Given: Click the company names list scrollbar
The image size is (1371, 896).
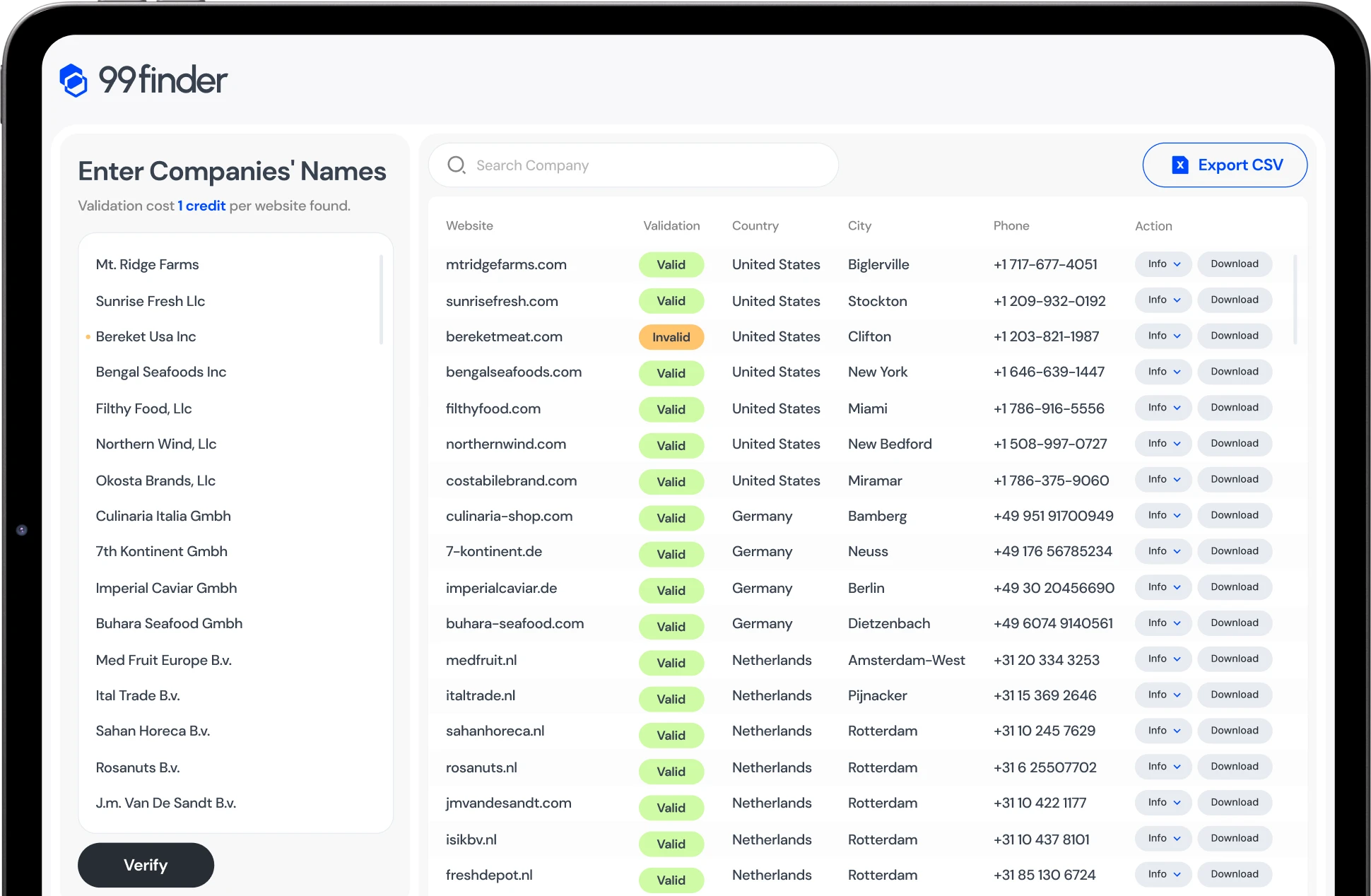Looking at the screenshot, I should 382,300.
